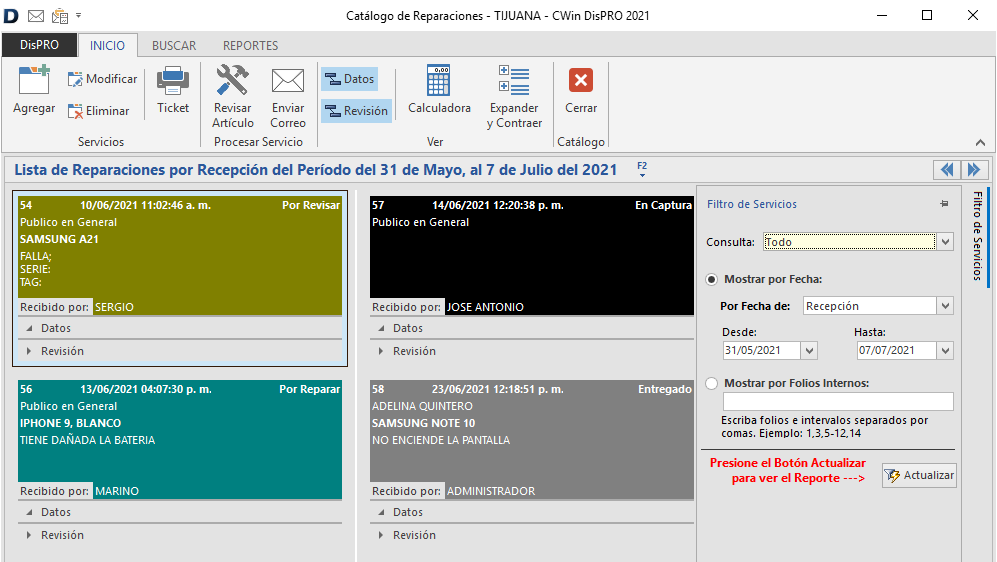
Task: Toggle the Datos view button
Action: [x=349, y=79]
